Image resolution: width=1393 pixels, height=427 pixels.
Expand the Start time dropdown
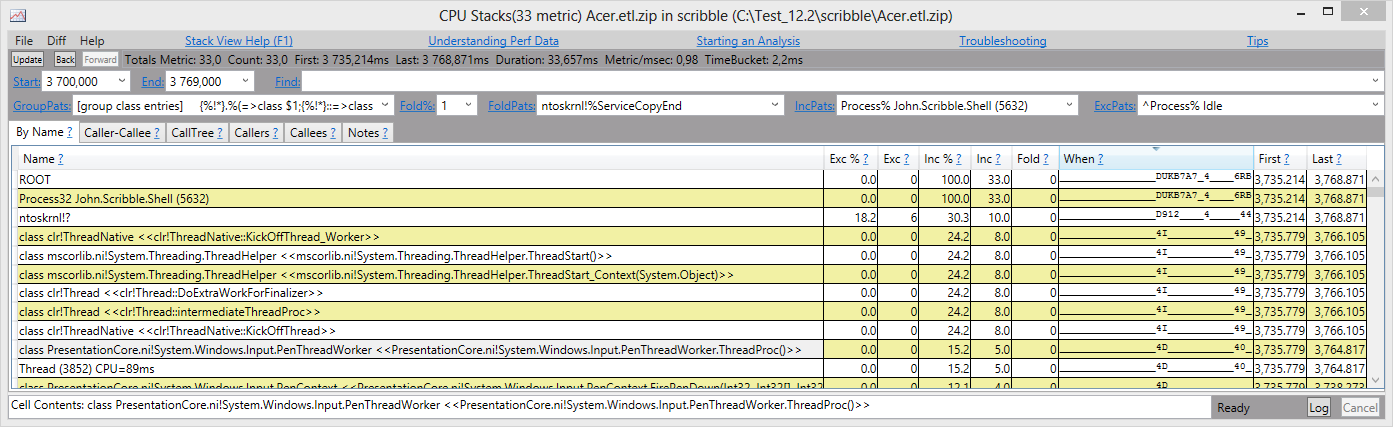tap(123, 82)
